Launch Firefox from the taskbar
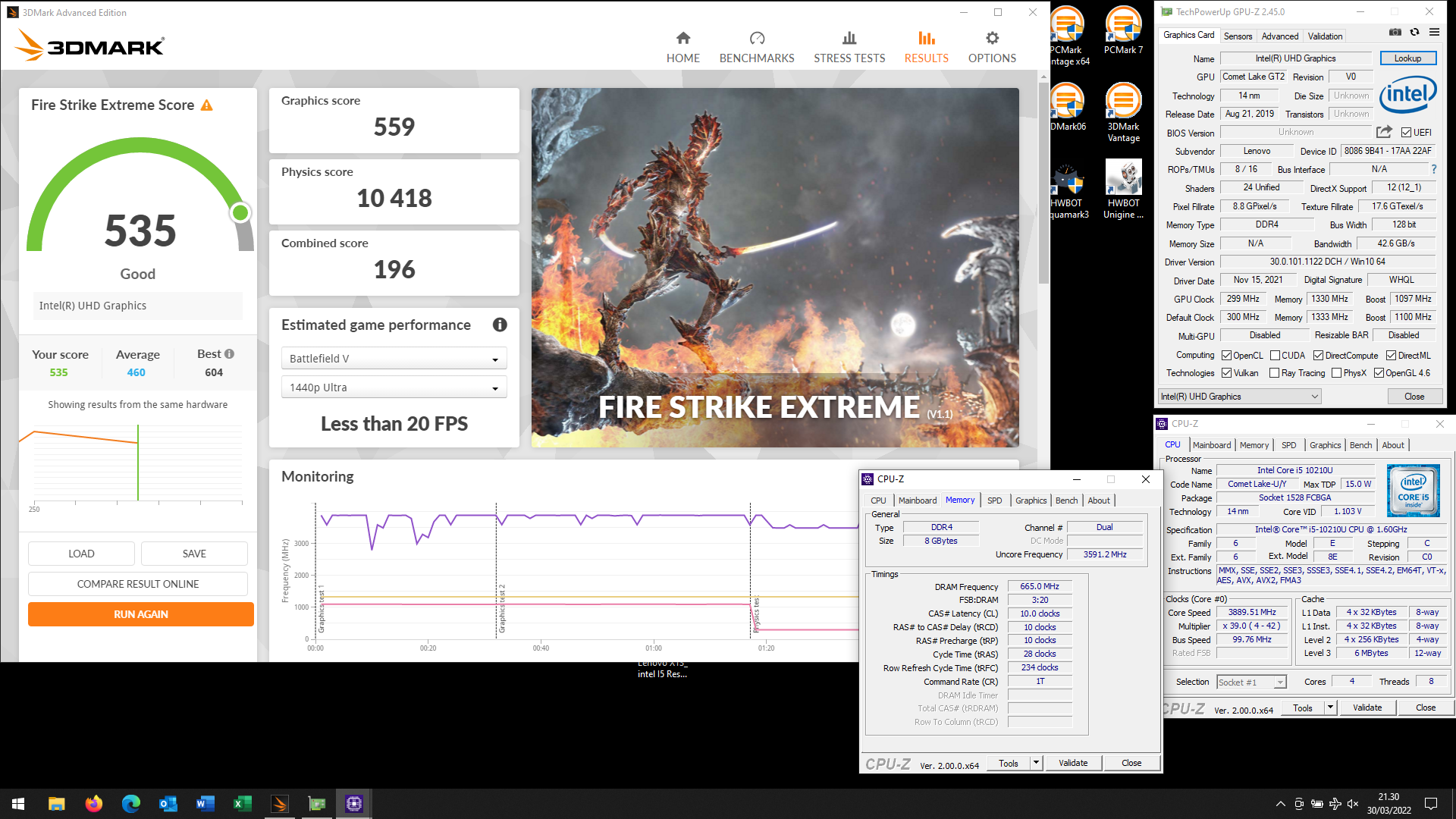1456x819 pixels. tap(93, 804)
